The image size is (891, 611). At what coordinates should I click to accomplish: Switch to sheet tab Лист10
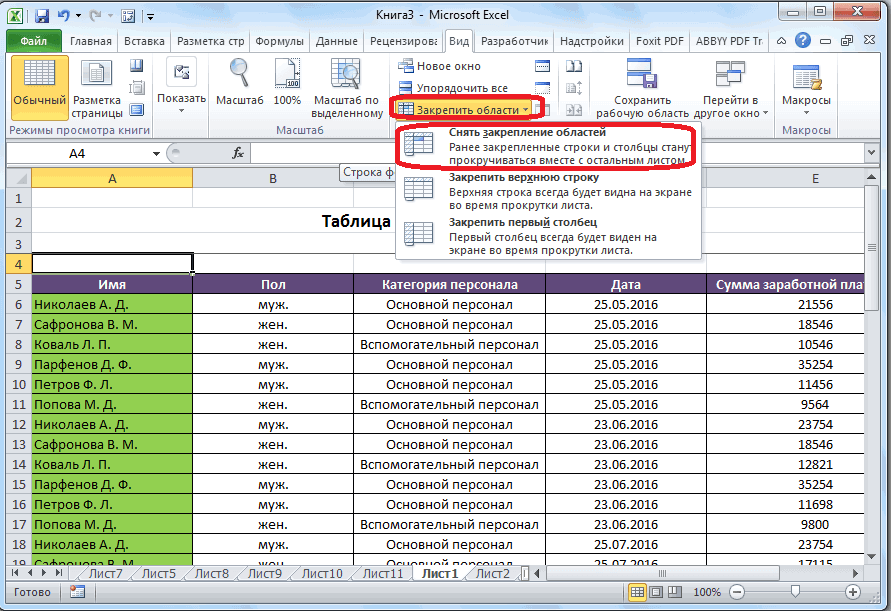click(321, 573)
